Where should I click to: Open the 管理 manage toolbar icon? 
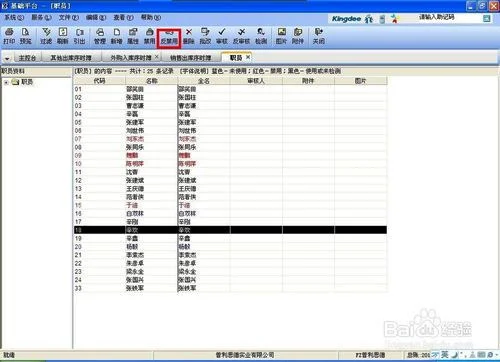pyautogui.click(x=100, y=36)
